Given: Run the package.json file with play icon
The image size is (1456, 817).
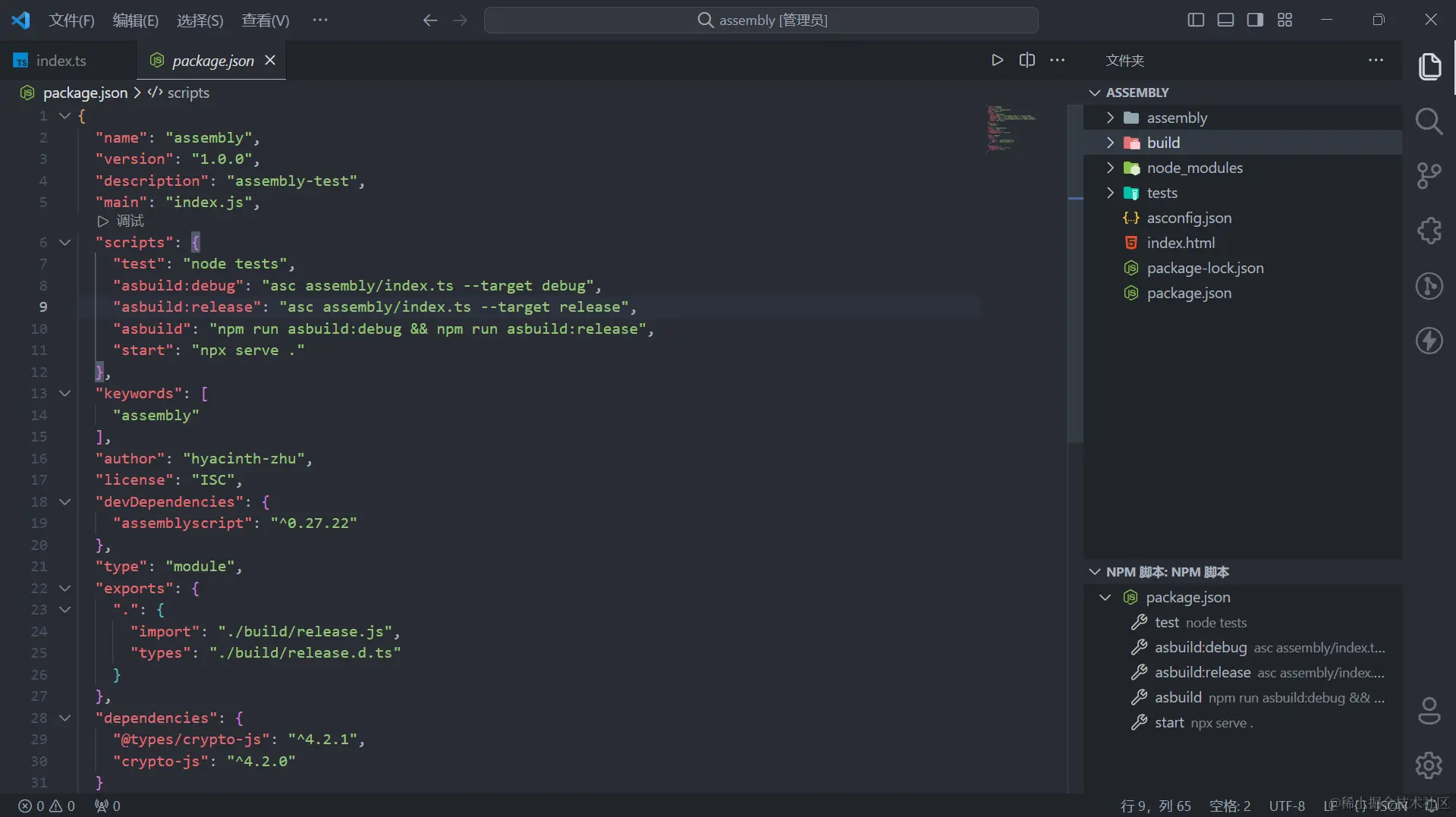Looking at the screenshot, I should [997, 60].
